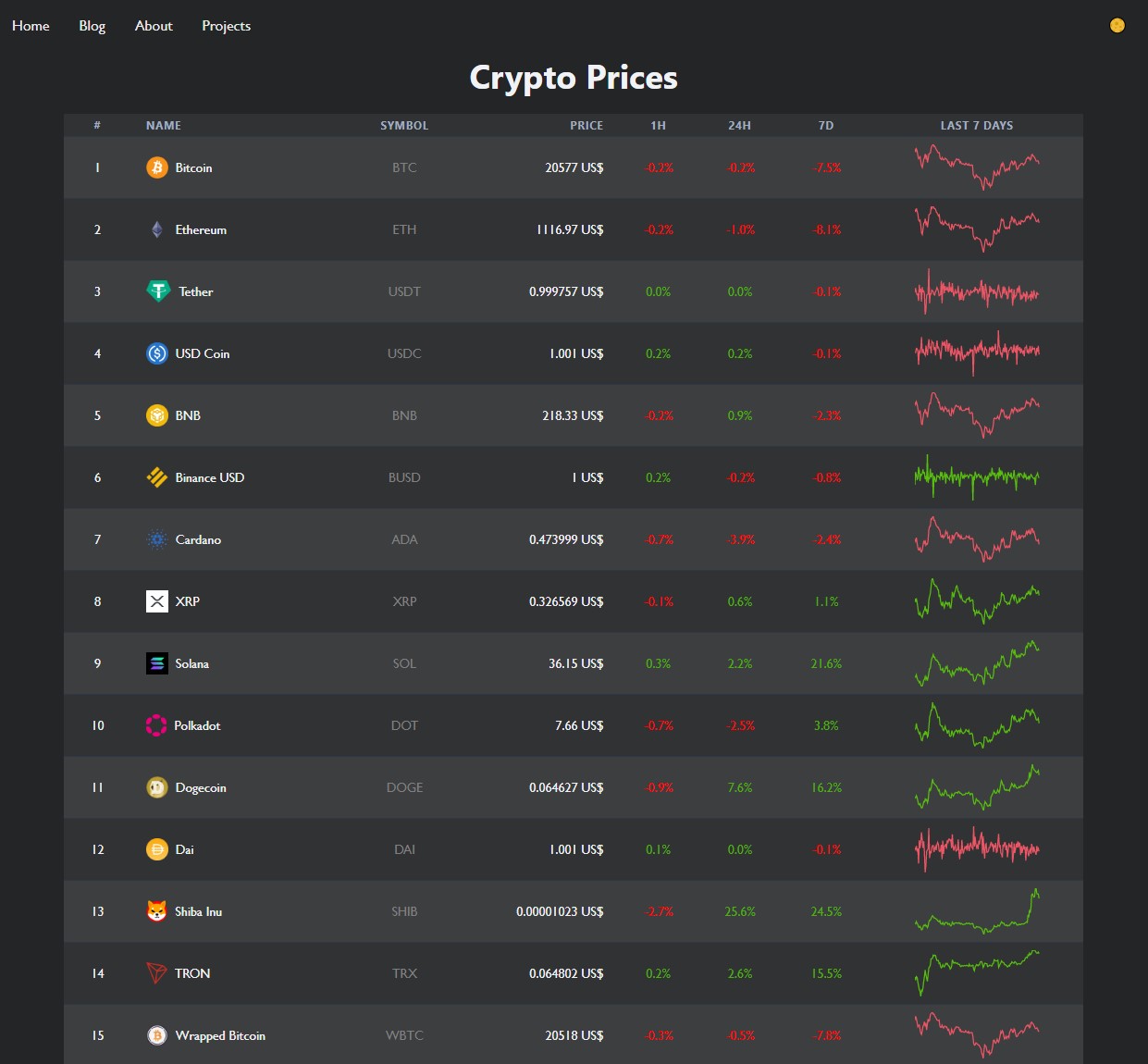Viewport: 1148px width, 1064px height.
Task: Sort table by SYMBOL column header
Action: point(404,126)
